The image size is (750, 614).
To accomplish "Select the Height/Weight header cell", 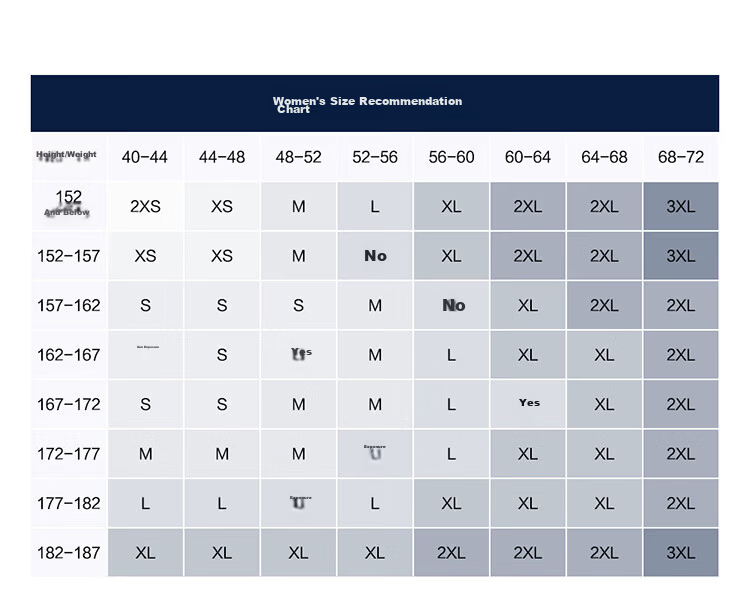I will 69,157.
